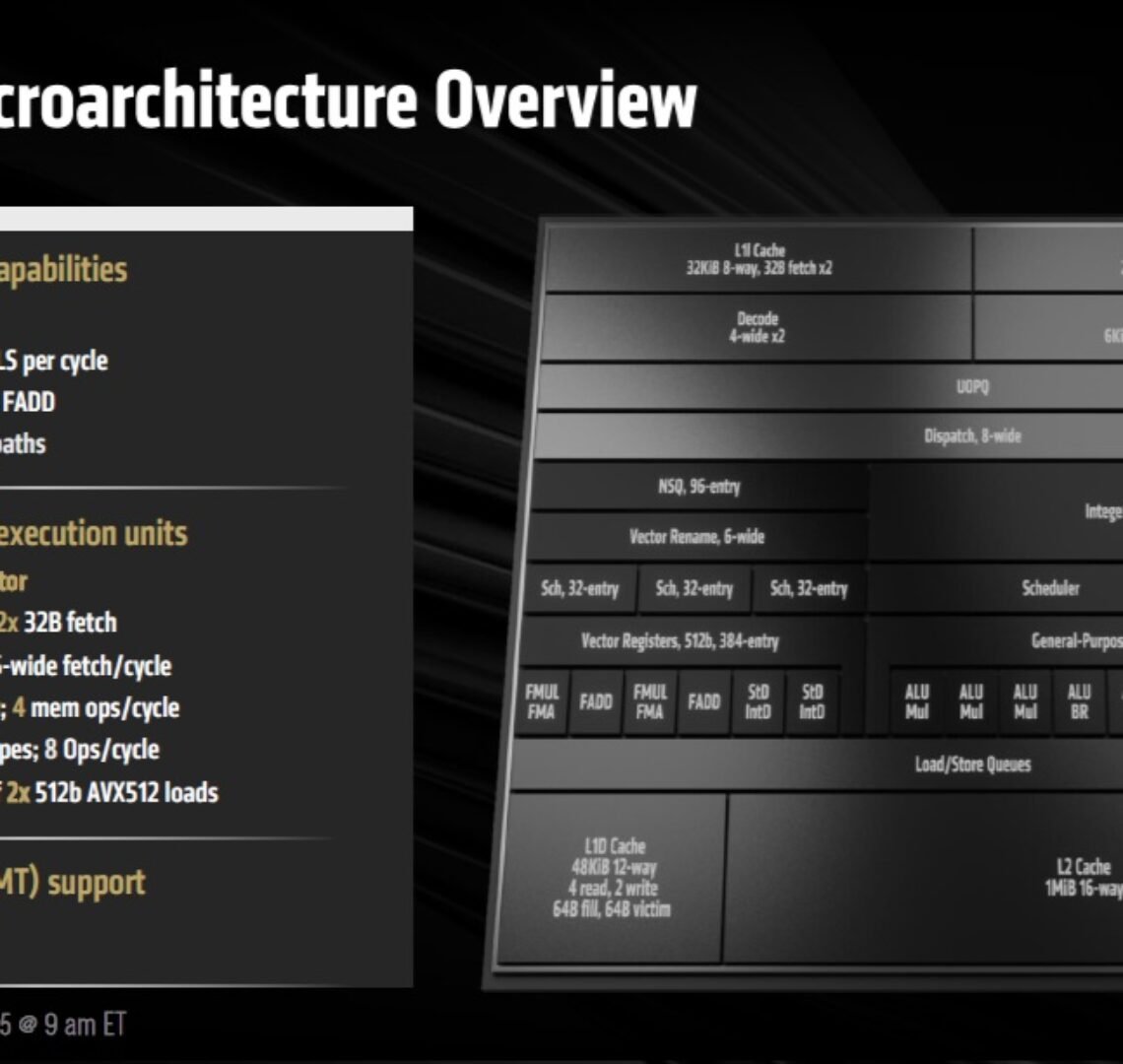Select the "MT) support" heading
The height and width of the screenshot is (1064, 1123).
click(x=72, y=883)
